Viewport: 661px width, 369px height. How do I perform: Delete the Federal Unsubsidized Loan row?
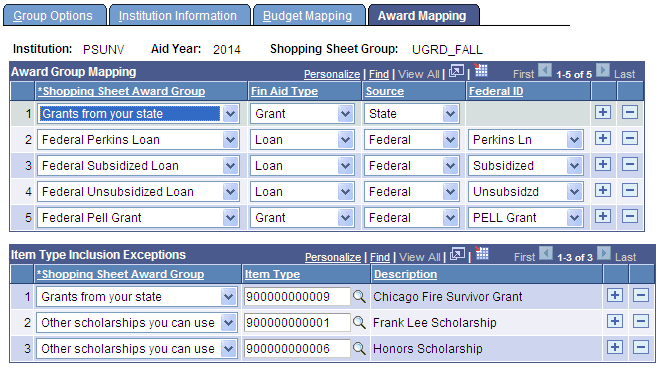point(630,191)
